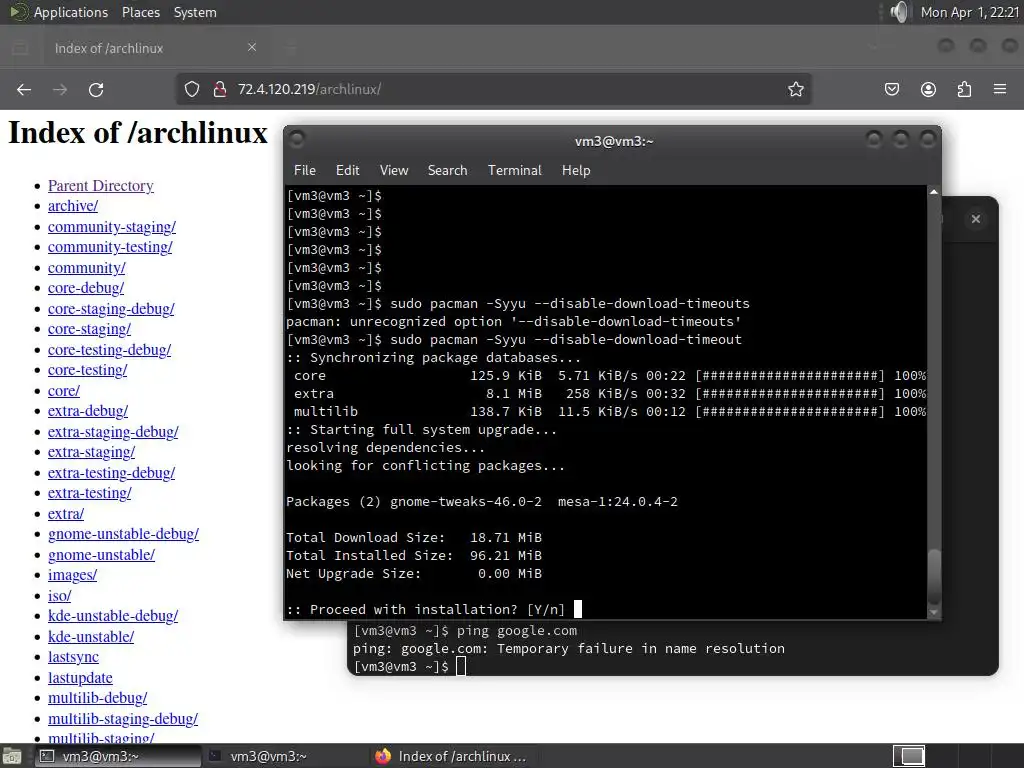This screenshot has height=768, width=1024.
Task: Close the Index of /archlinux tab
Action: [x=252, y=47]
